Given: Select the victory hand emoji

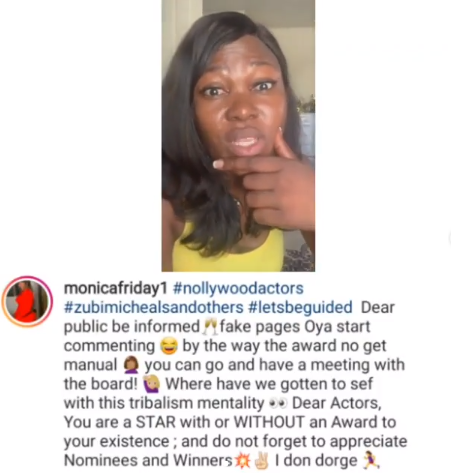Looking at the screenshot, I should click(x=261, y=461).
